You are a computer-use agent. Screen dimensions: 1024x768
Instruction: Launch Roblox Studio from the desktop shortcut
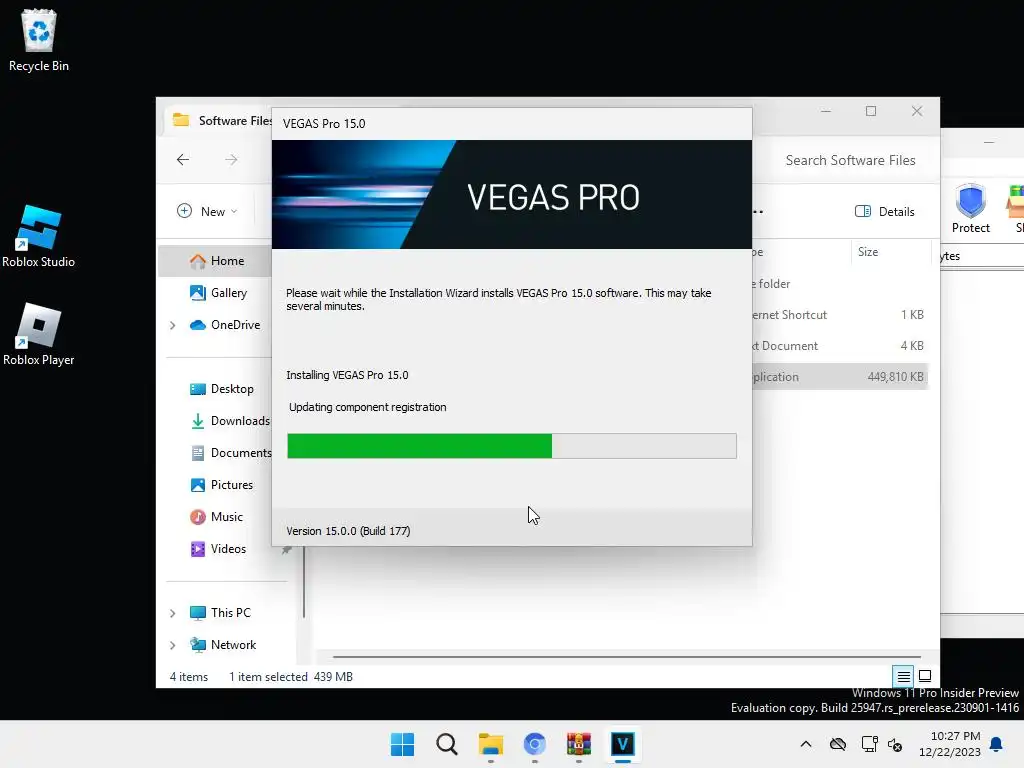(39, 236)
